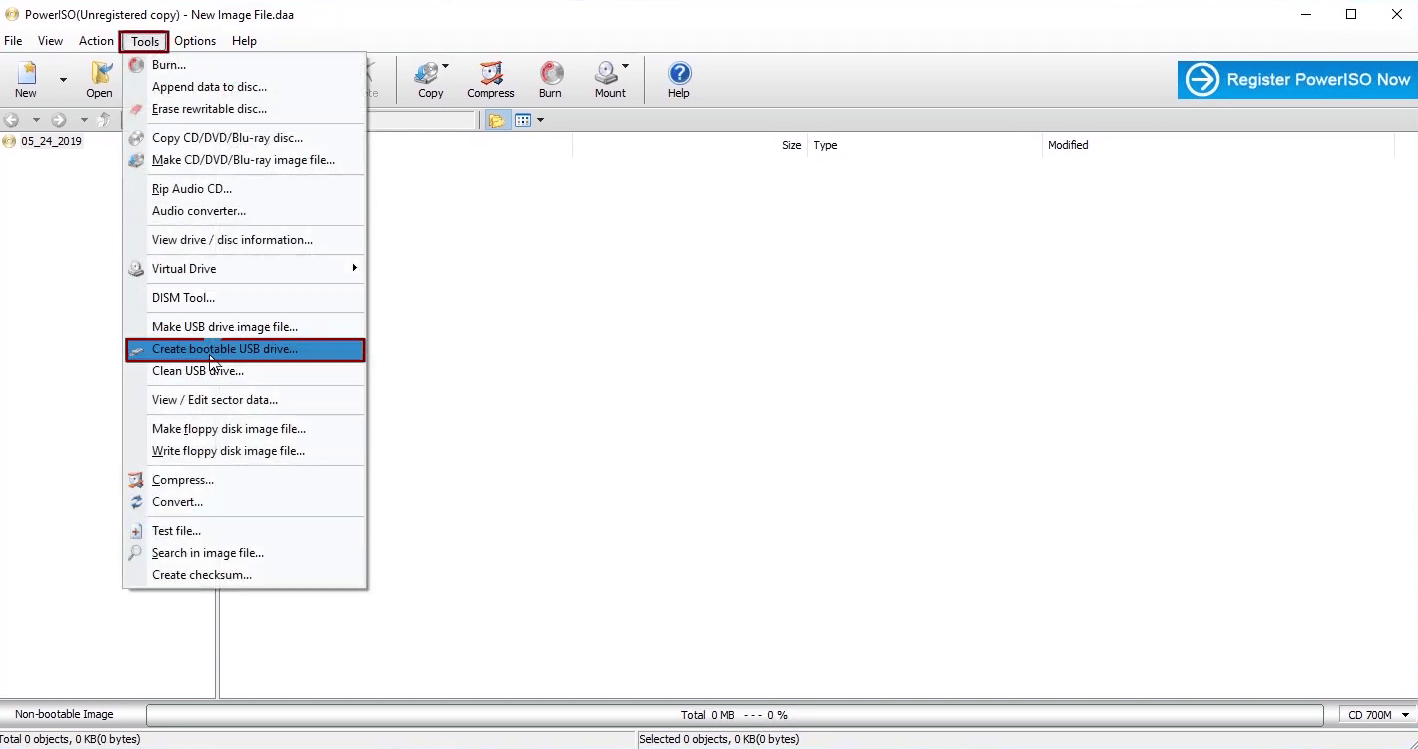The width and height of the screenshot is (1418, 749).
Task: Expand the Copy dropdown arrow
Action: [445, 67]
